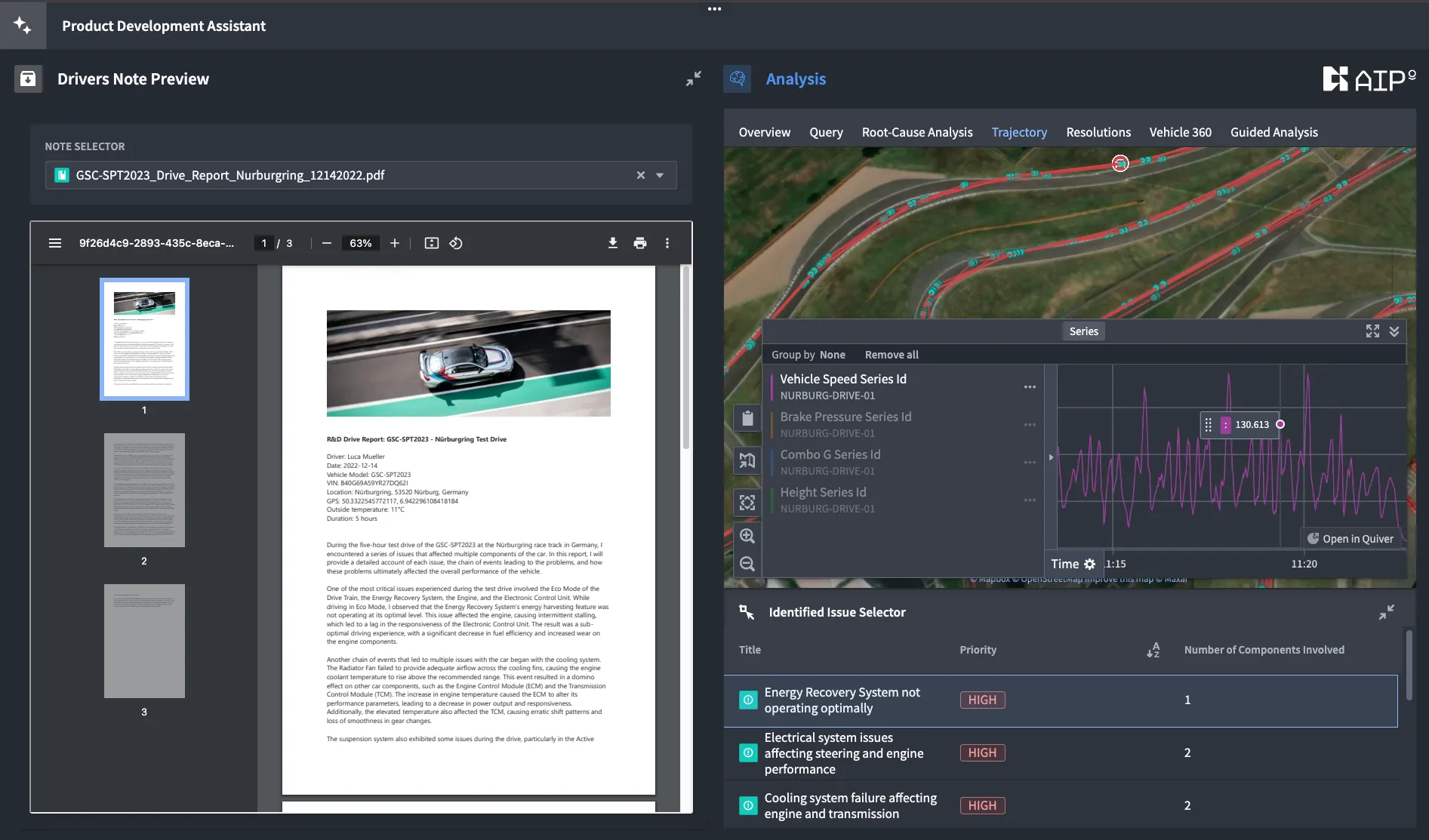
Task: Open the PDF sidebar hamburger menu
Action: 55,243
